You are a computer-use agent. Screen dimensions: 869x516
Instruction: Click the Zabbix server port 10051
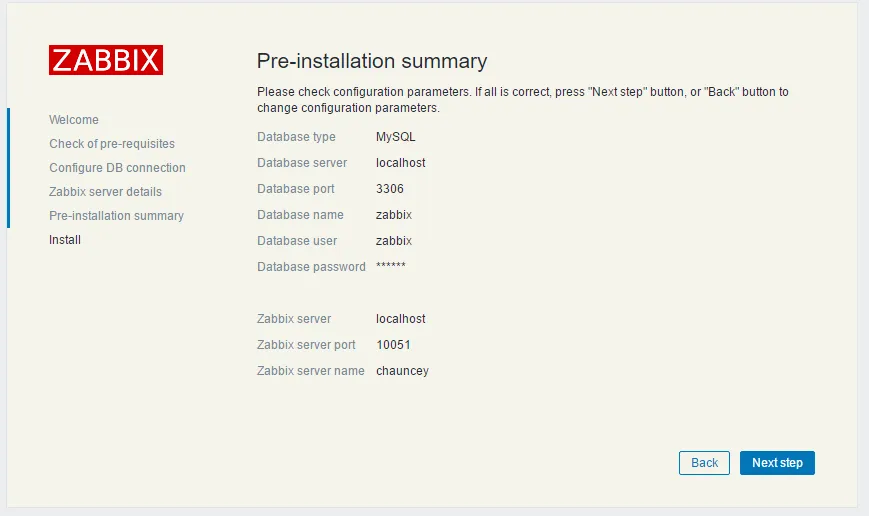pos(393,345)
